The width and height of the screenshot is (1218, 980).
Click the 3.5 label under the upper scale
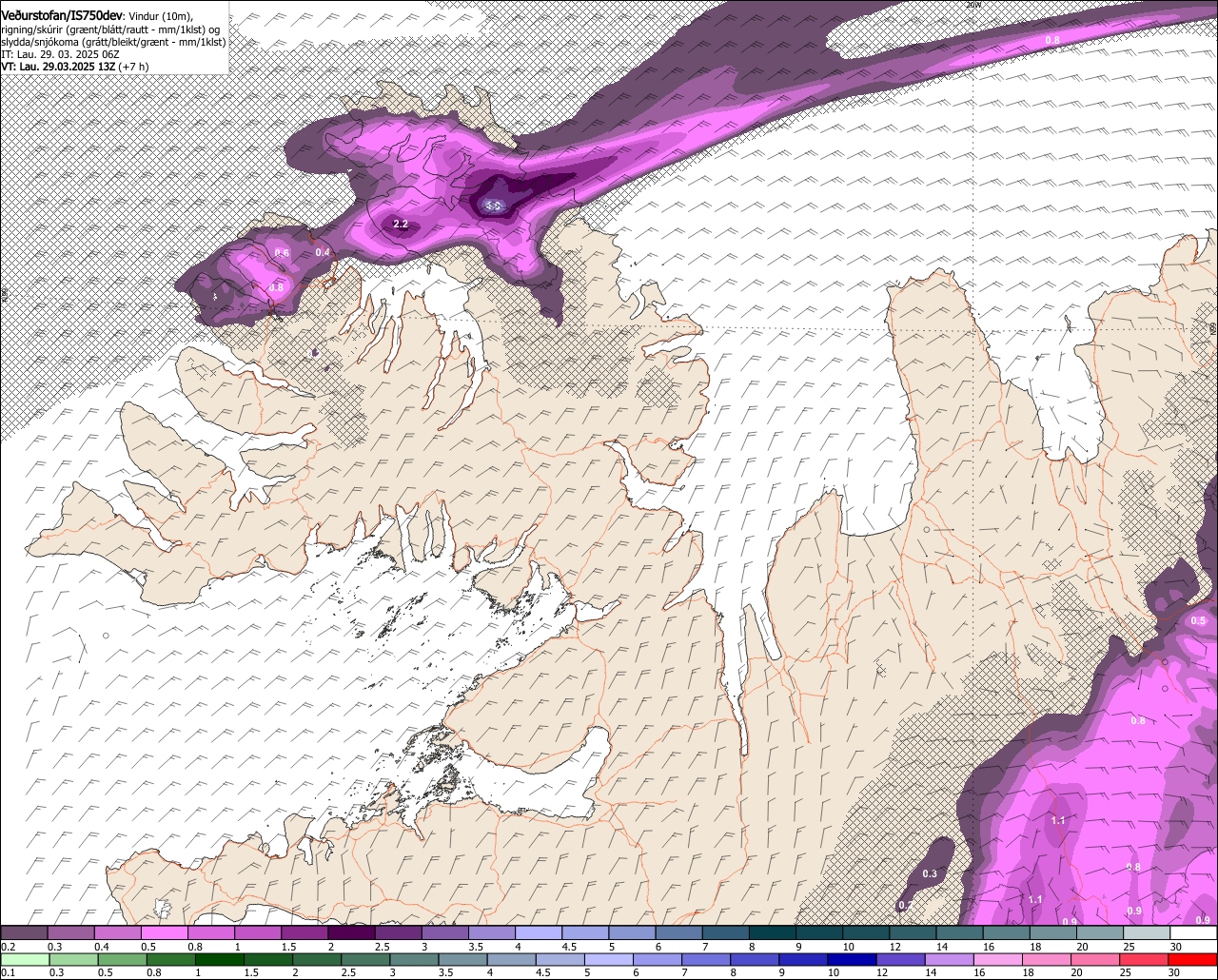tap(476, 948)
